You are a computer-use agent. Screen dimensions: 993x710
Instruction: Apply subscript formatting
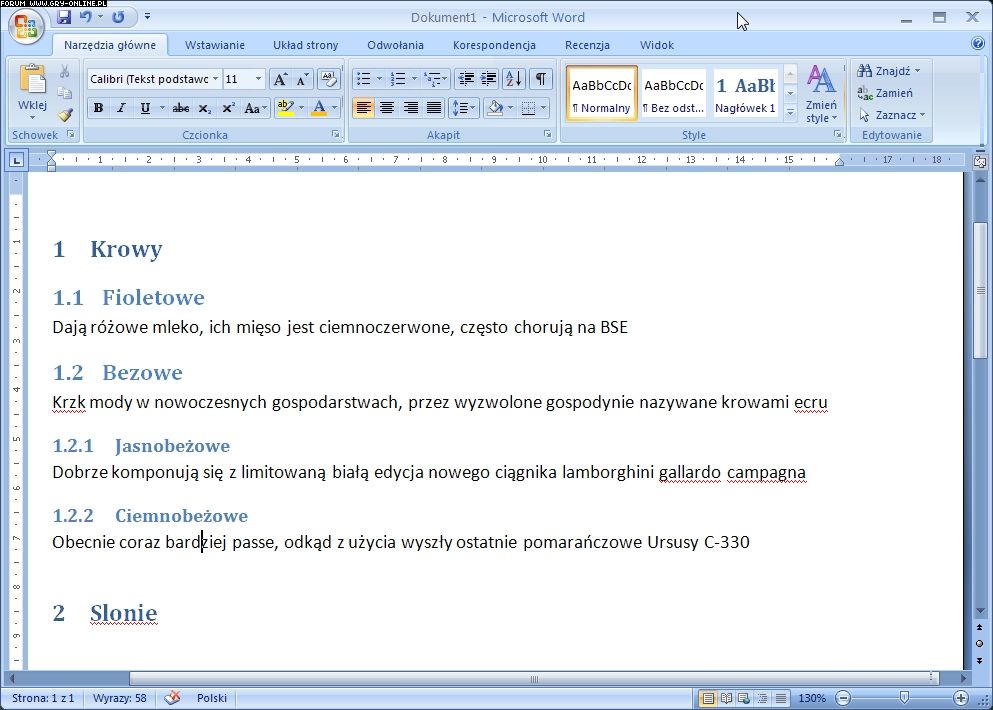pyautogui.click(x=204, y=108)
